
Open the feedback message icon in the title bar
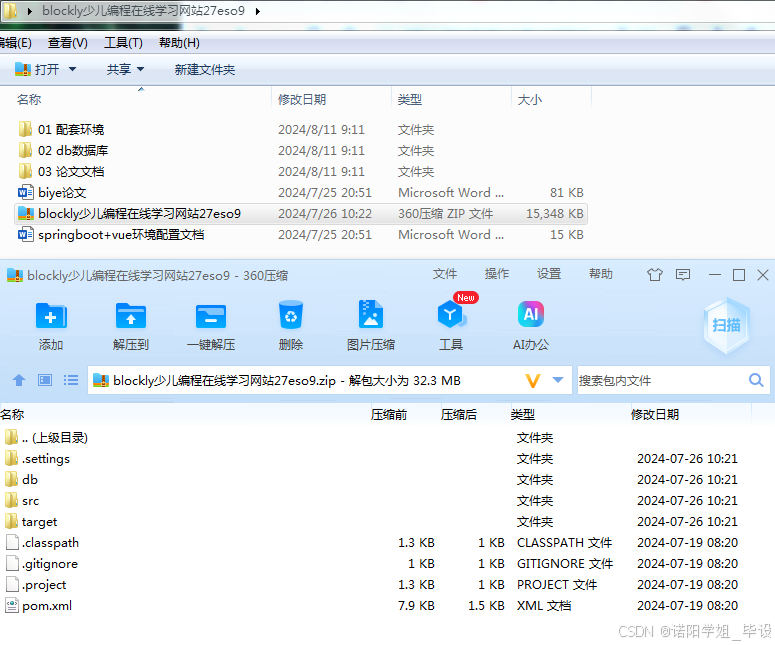coord(683,275)
